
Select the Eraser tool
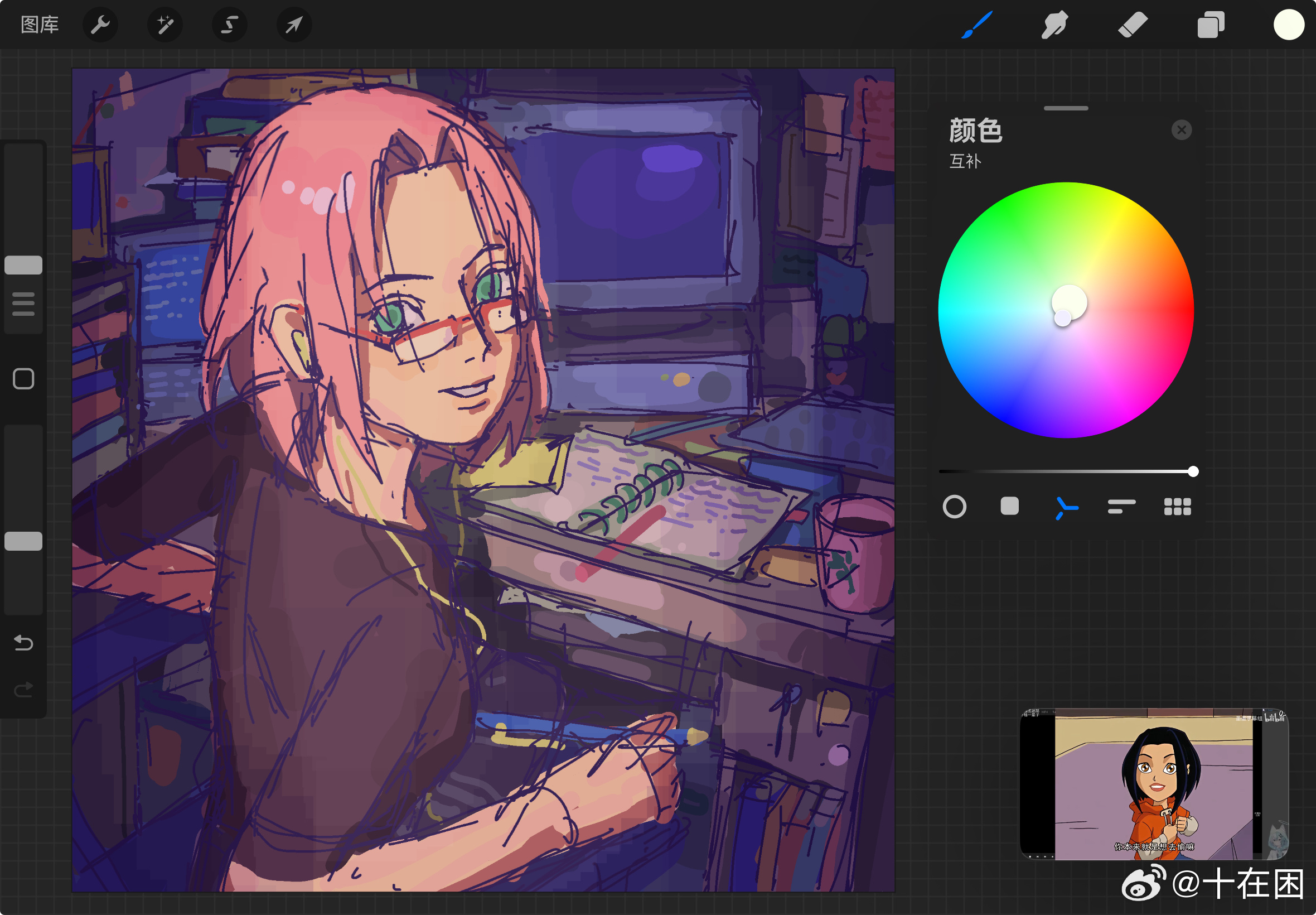tap(1133, 25)
